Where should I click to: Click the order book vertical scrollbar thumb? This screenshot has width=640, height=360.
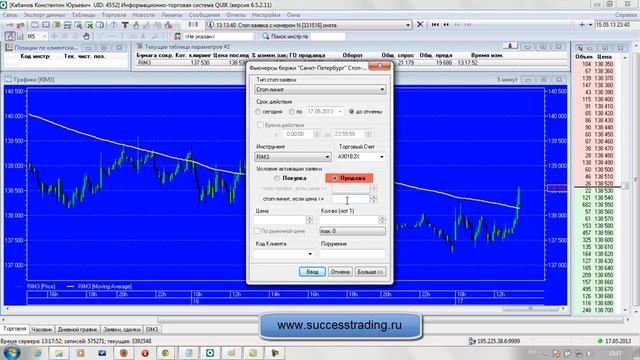(x=624, y=186)
